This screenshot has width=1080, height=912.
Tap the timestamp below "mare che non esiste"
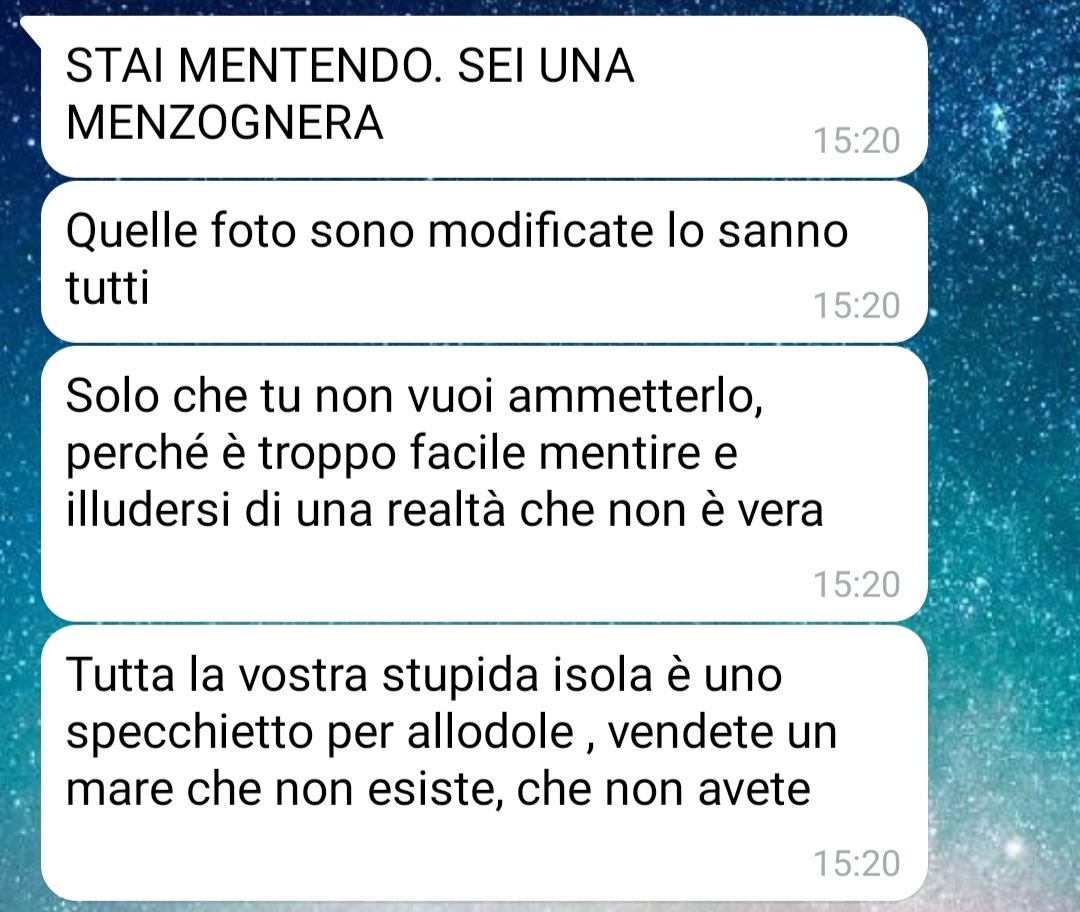pyautogui.click(x=857, y=863)
